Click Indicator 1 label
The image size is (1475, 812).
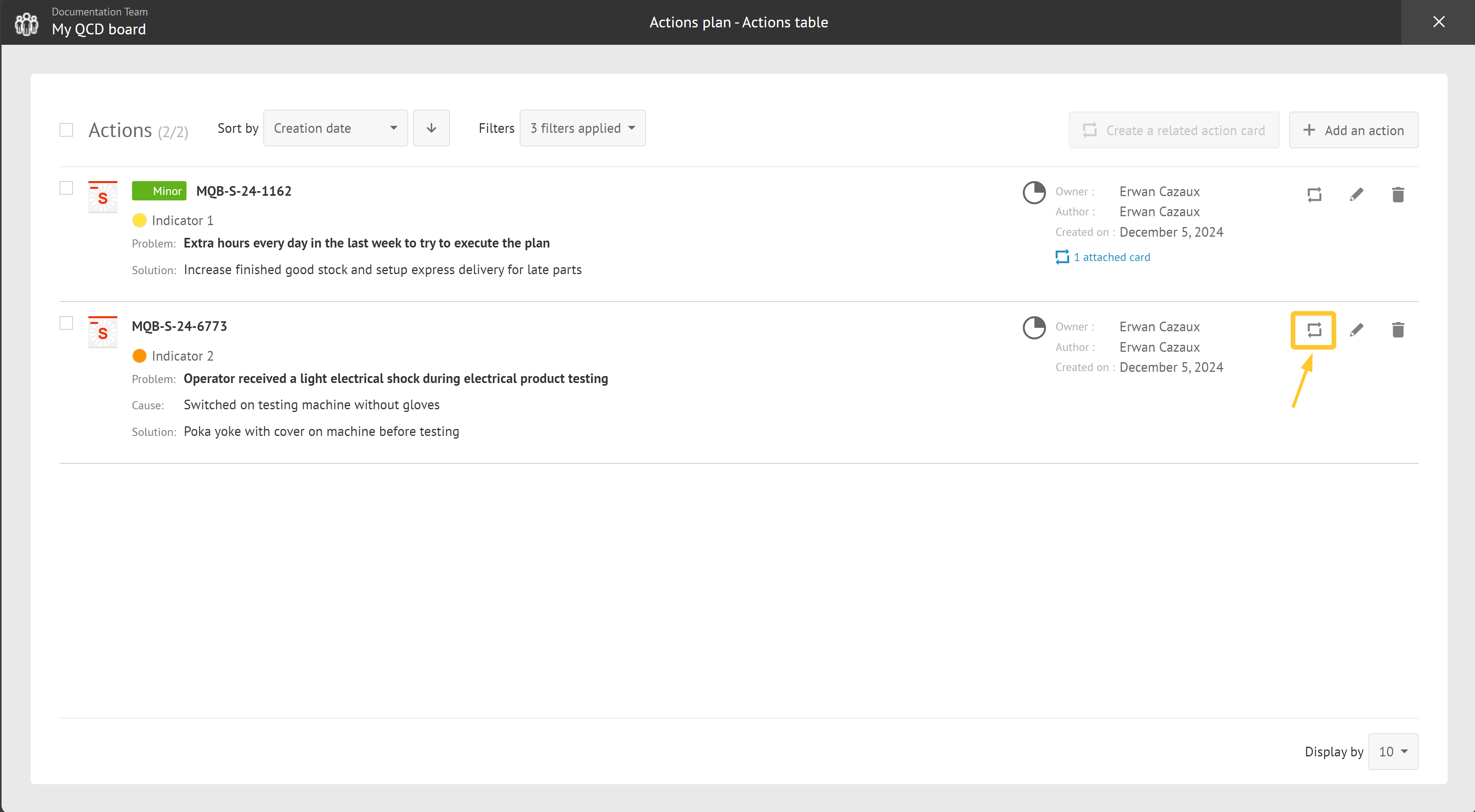[183, 220]
